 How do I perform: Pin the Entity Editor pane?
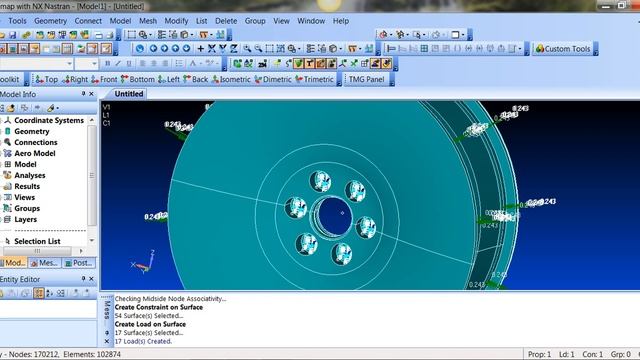pyautogui.click(x=83, y=279)
